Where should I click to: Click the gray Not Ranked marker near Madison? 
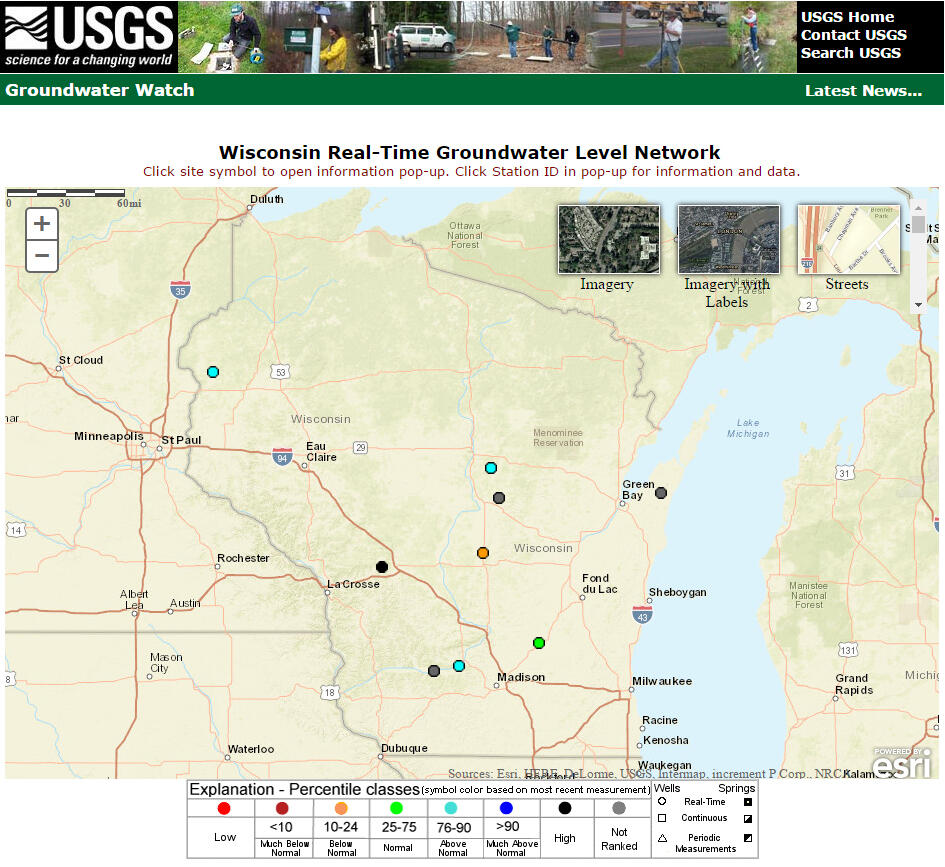pos(434,671)
